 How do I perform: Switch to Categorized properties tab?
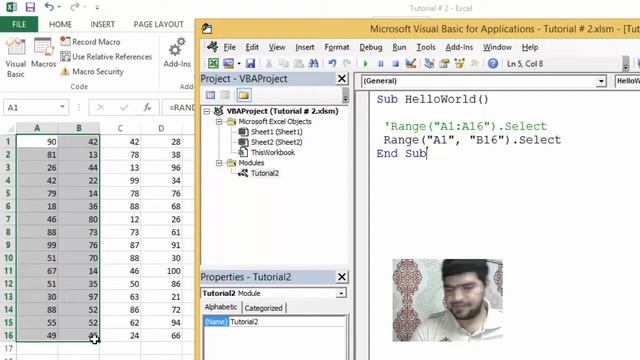[263, 308]
